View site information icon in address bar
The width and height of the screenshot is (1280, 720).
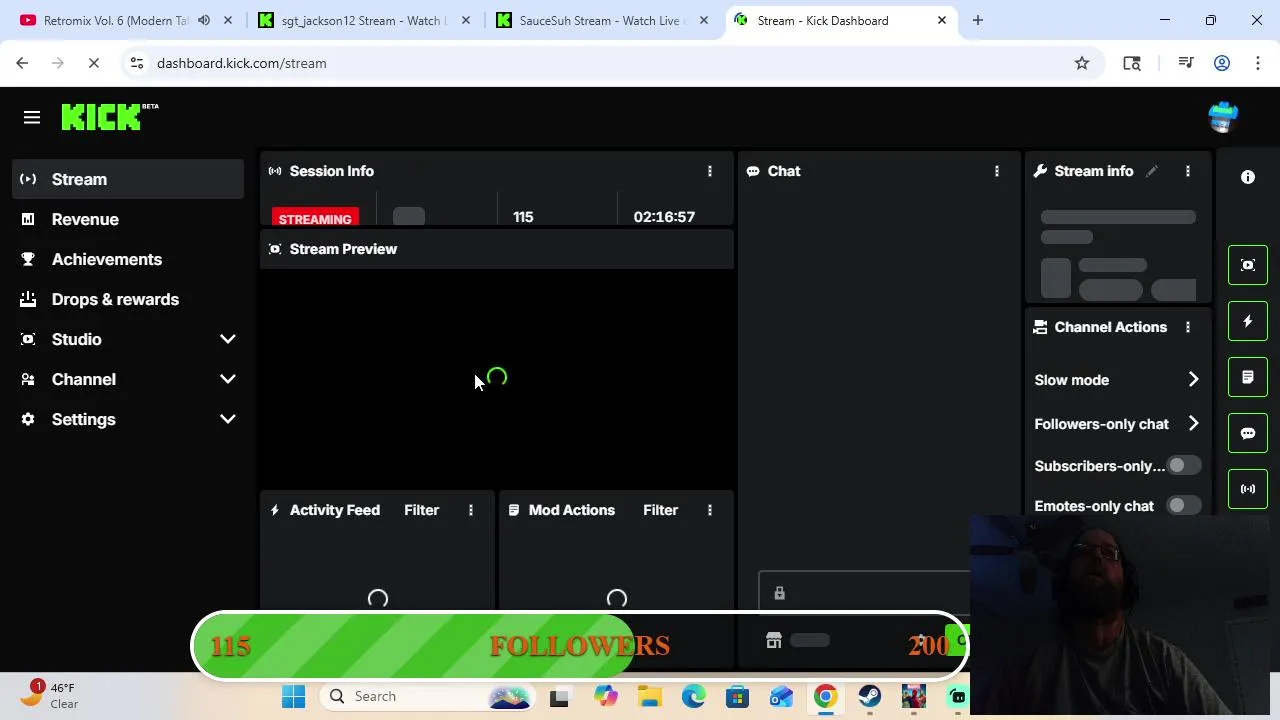point(137,63)
